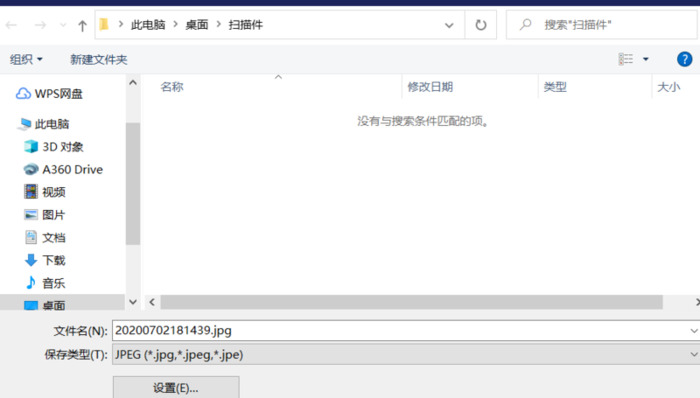Select 此电脑 in the address path
The image size is (700, 398).
[x=148, y=25]
